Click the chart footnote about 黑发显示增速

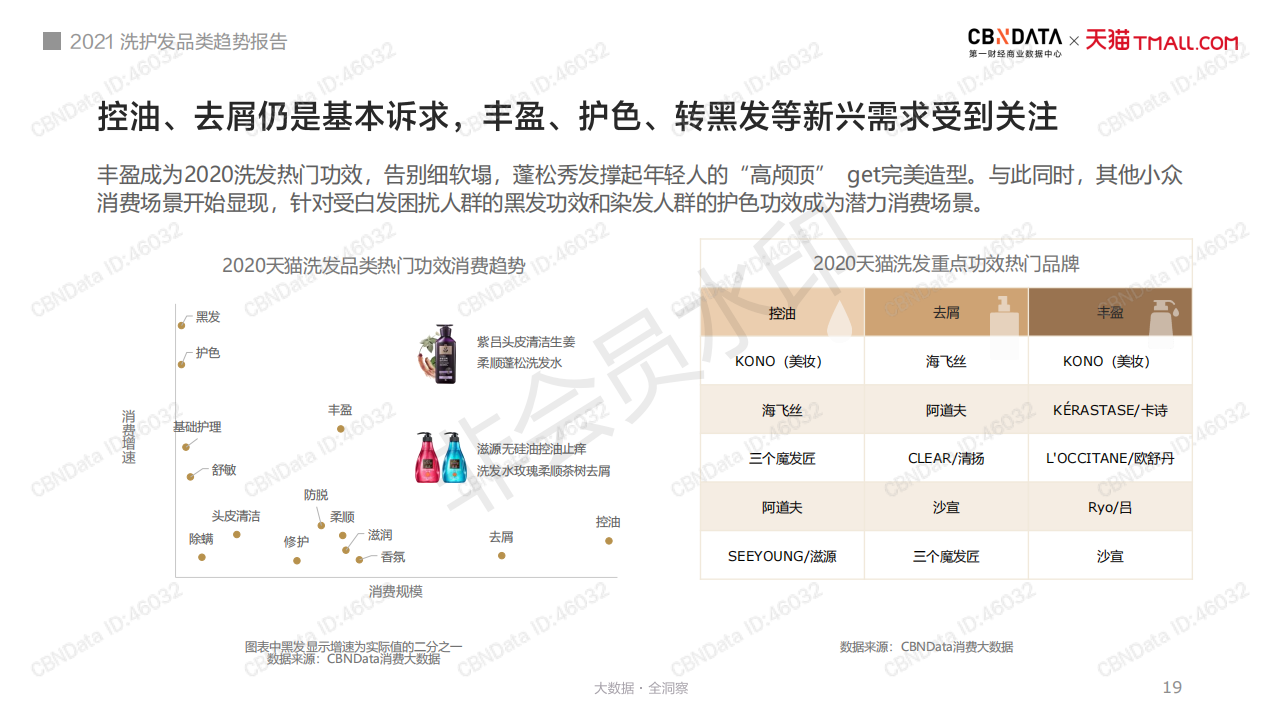(x=354, y=646)
